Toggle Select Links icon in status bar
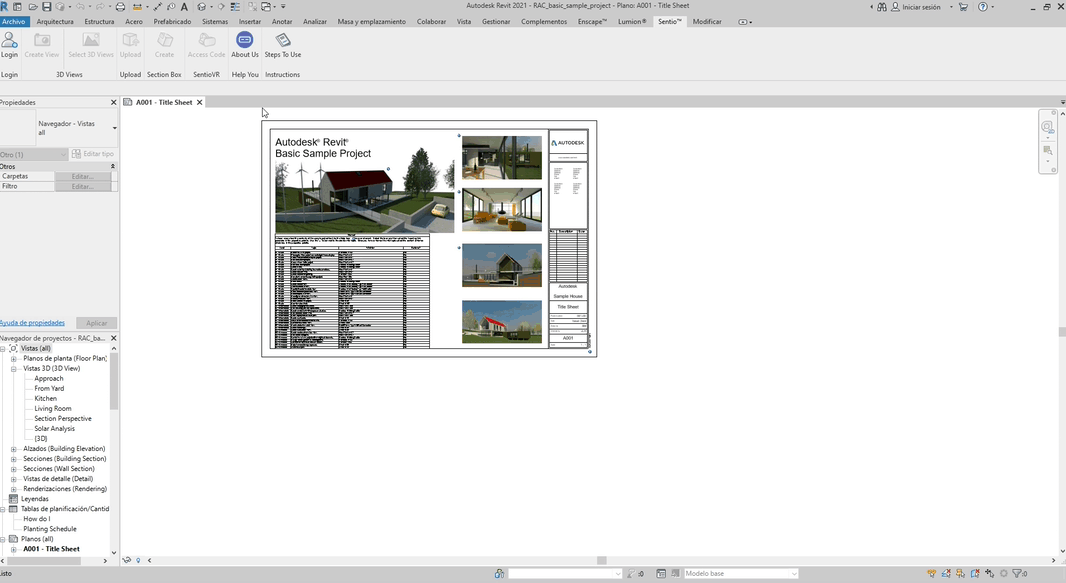 (931, 573)
